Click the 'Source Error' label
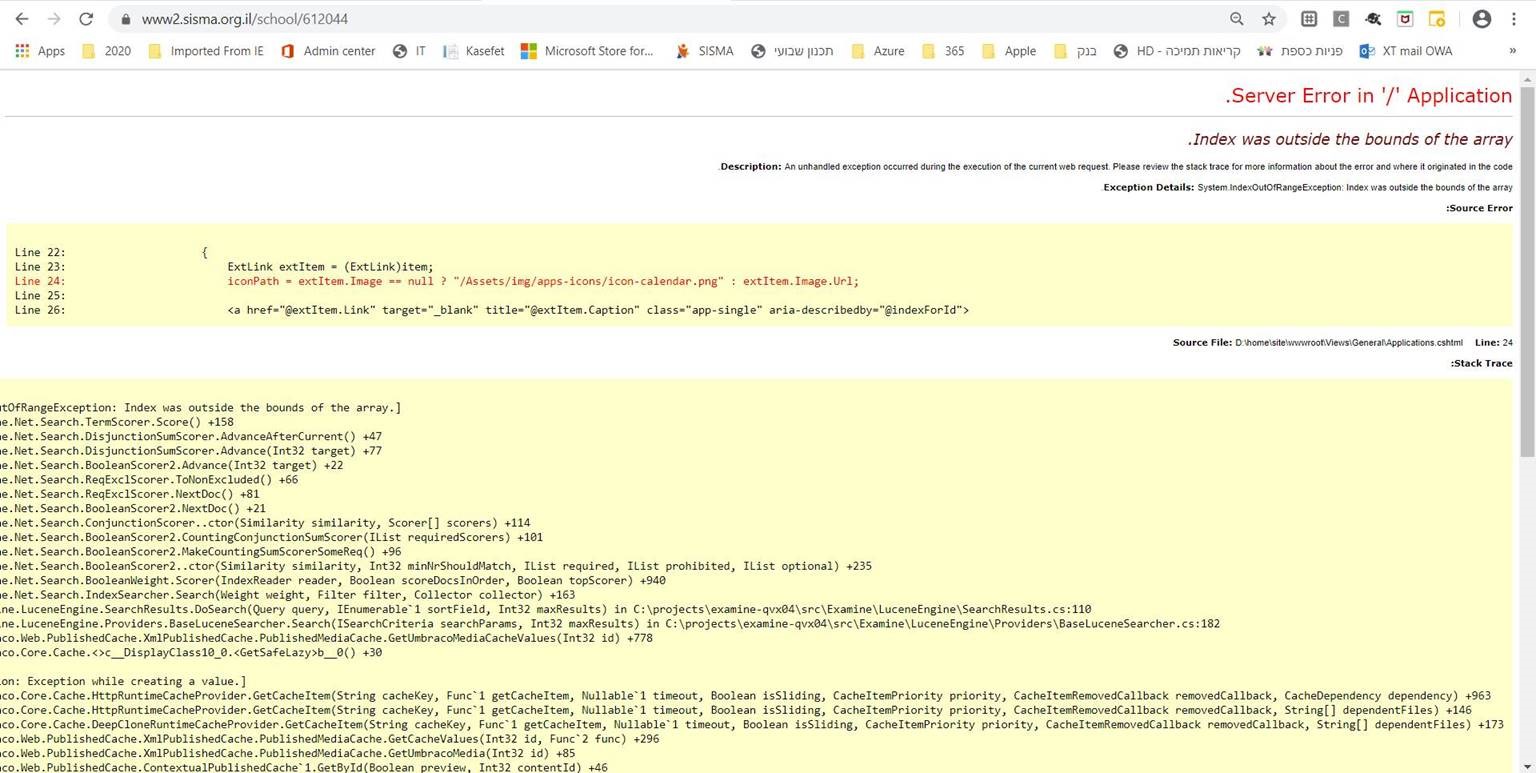This screenshot has height=773, width=1536. tap(1479, 208)
